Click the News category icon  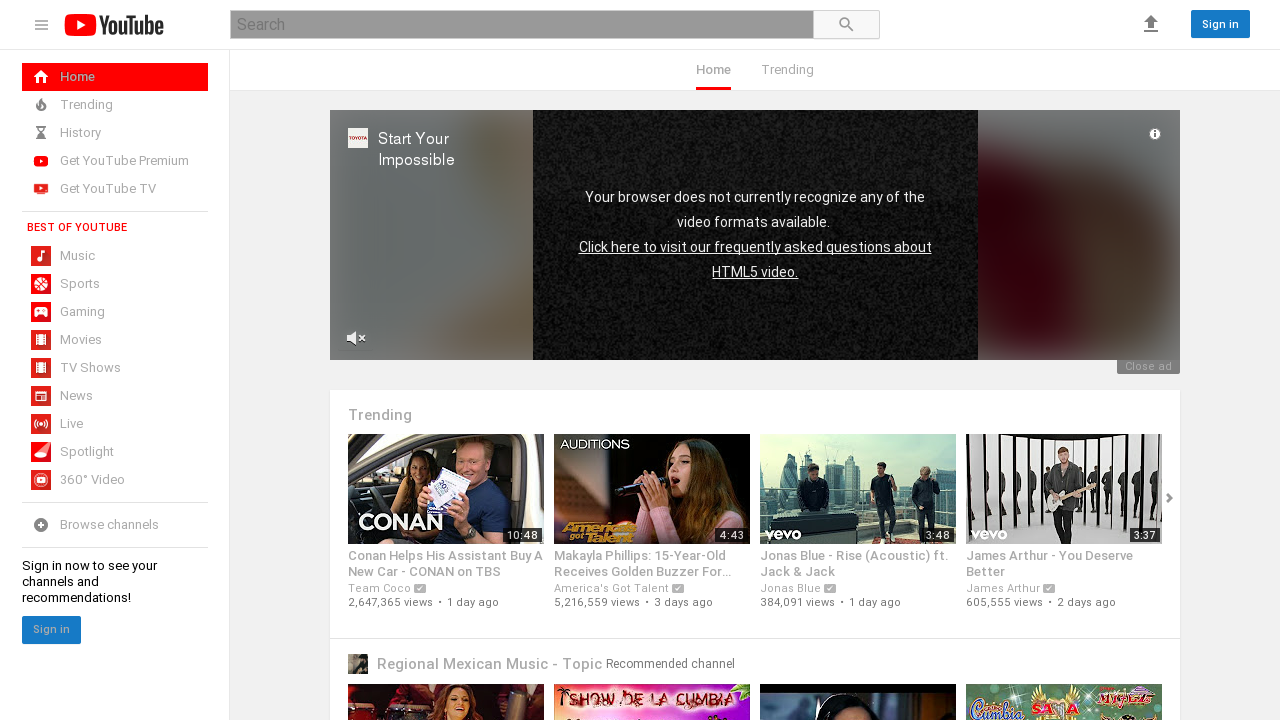pyautogui.click(x=41, y=396)
